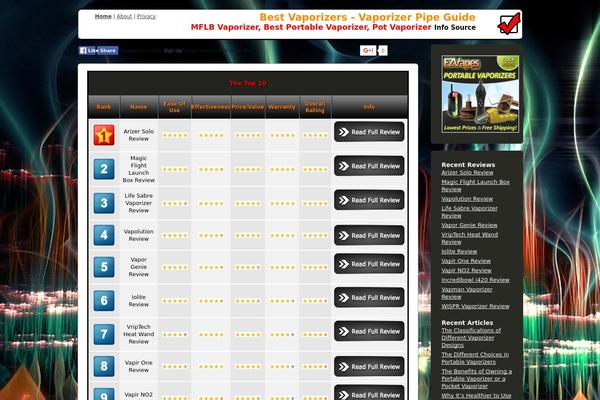Read Full Review for Vapir One
The width and height of the screenshot is (600, 400).
369,367
